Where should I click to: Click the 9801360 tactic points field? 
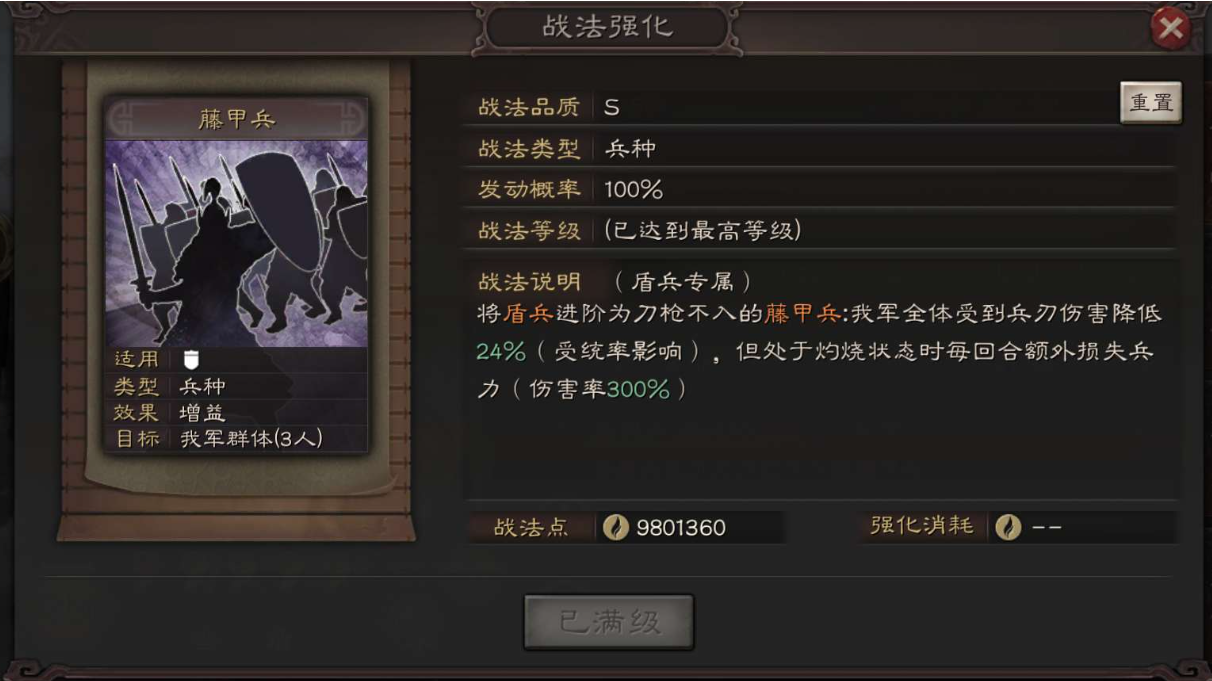pos(691,527)
